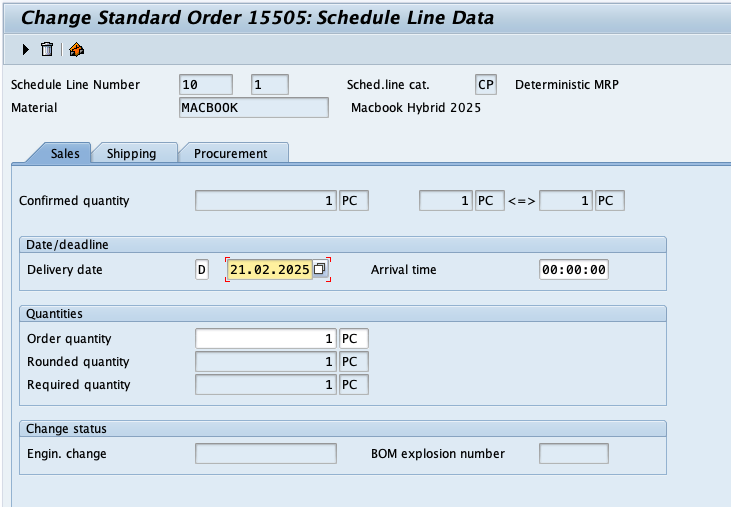The image size is (731, 507).
Task: Click the delivery date format field D
Action: coord(202,269)
